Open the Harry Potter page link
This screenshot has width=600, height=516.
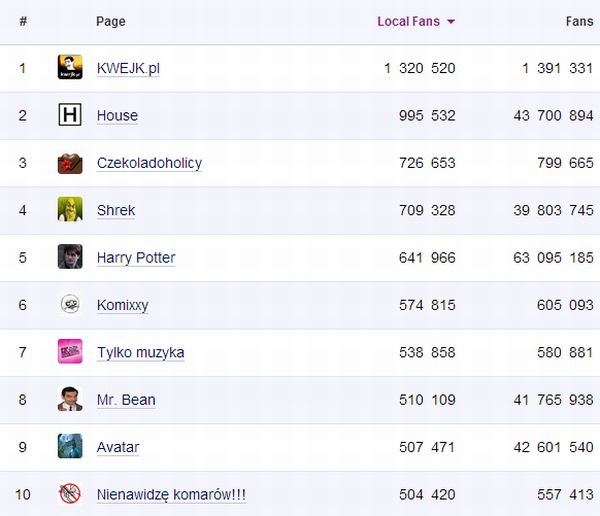[136, 257]
